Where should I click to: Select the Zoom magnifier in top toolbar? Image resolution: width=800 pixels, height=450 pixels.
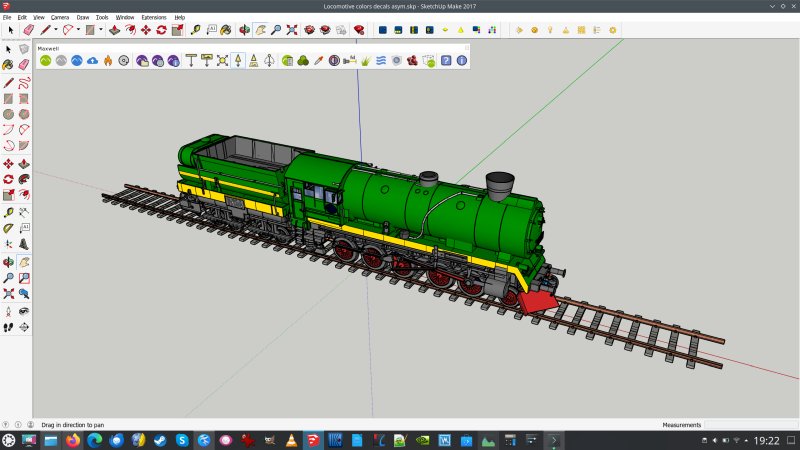coord(276,30)
